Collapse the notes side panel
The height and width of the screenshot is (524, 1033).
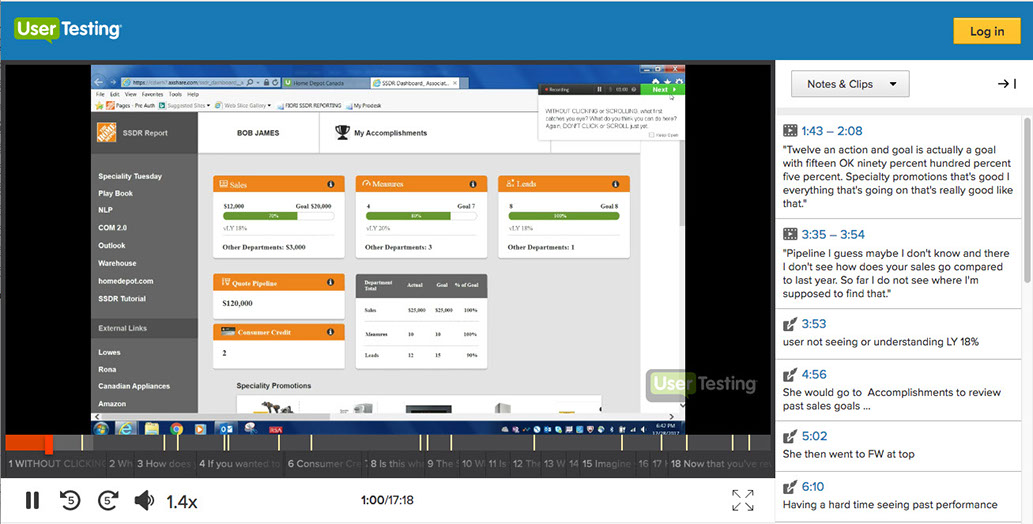[1006, 84]
